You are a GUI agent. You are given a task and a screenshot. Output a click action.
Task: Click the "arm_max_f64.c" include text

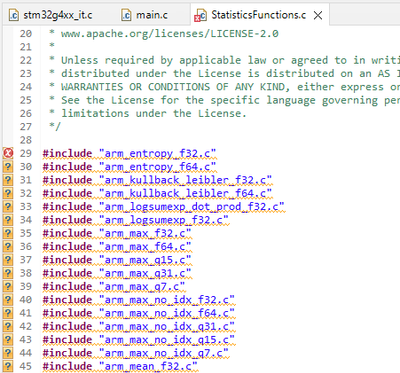coord(145,247)
